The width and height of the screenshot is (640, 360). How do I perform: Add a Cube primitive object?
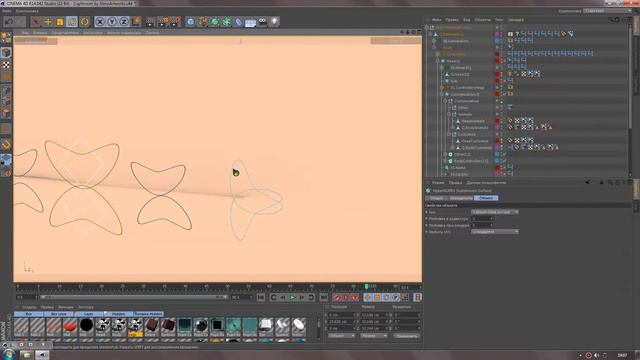pos(191,21)
